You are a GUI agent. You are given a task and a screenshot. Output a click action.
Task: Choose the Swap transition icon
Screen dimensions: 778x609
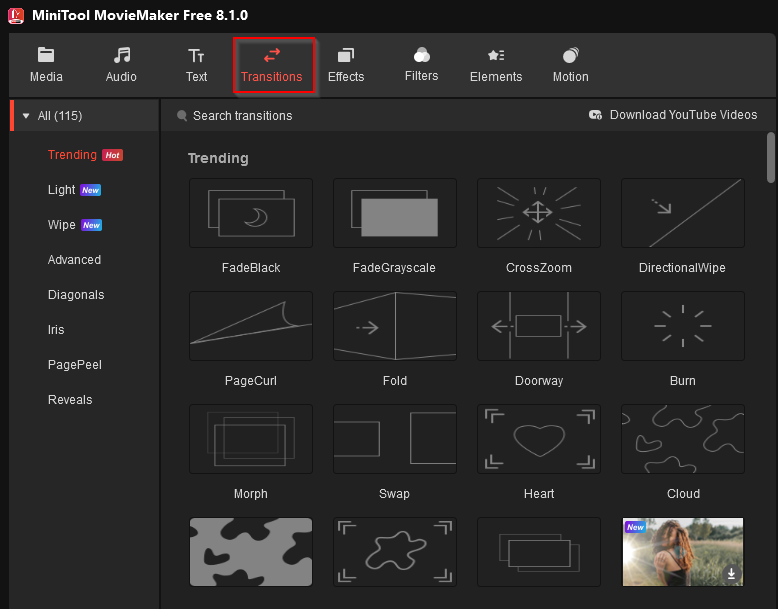click(x=395, y=439)
